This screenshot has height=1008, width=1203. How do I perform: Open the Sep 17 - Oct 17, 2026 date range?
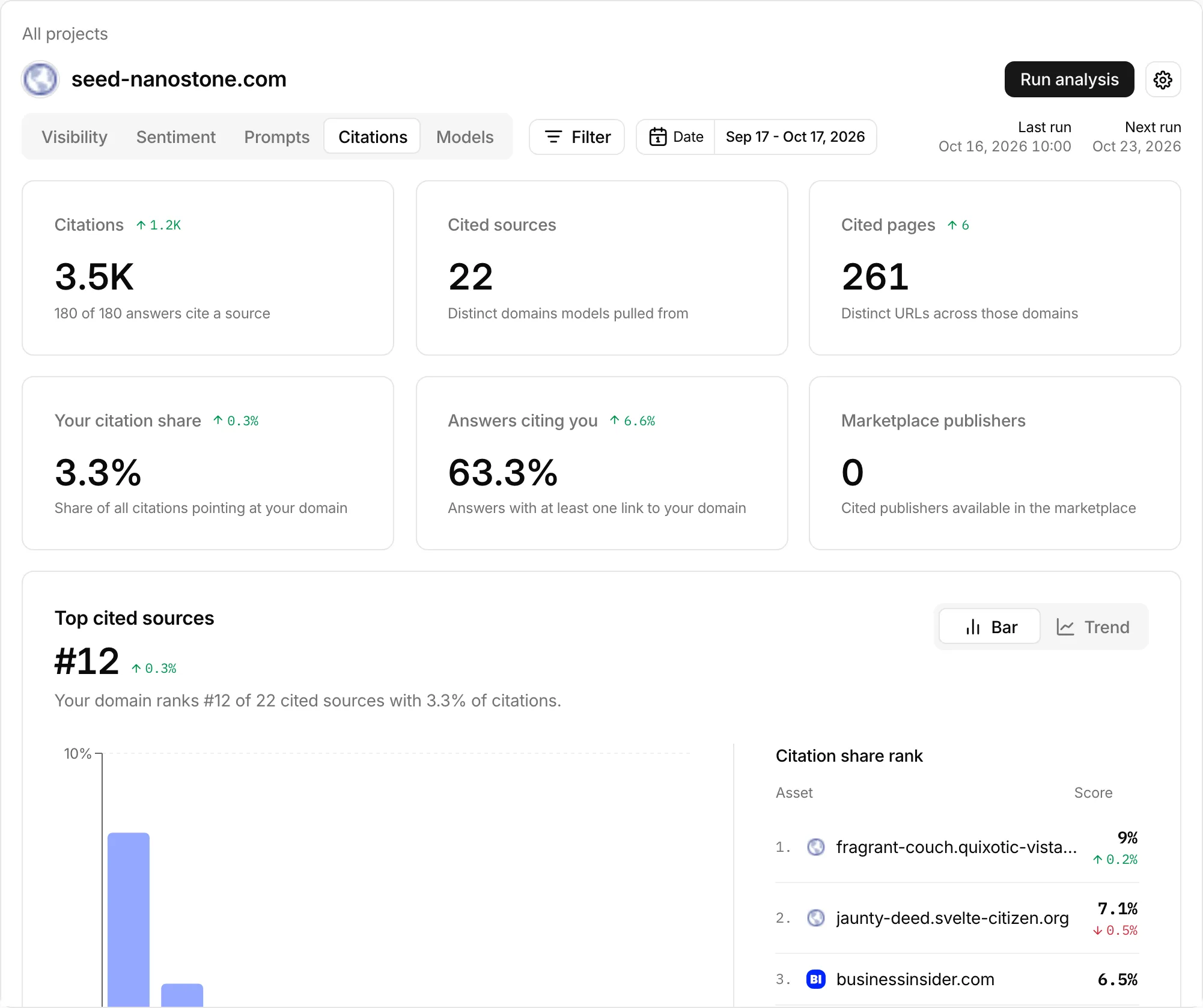click(795, 137)
